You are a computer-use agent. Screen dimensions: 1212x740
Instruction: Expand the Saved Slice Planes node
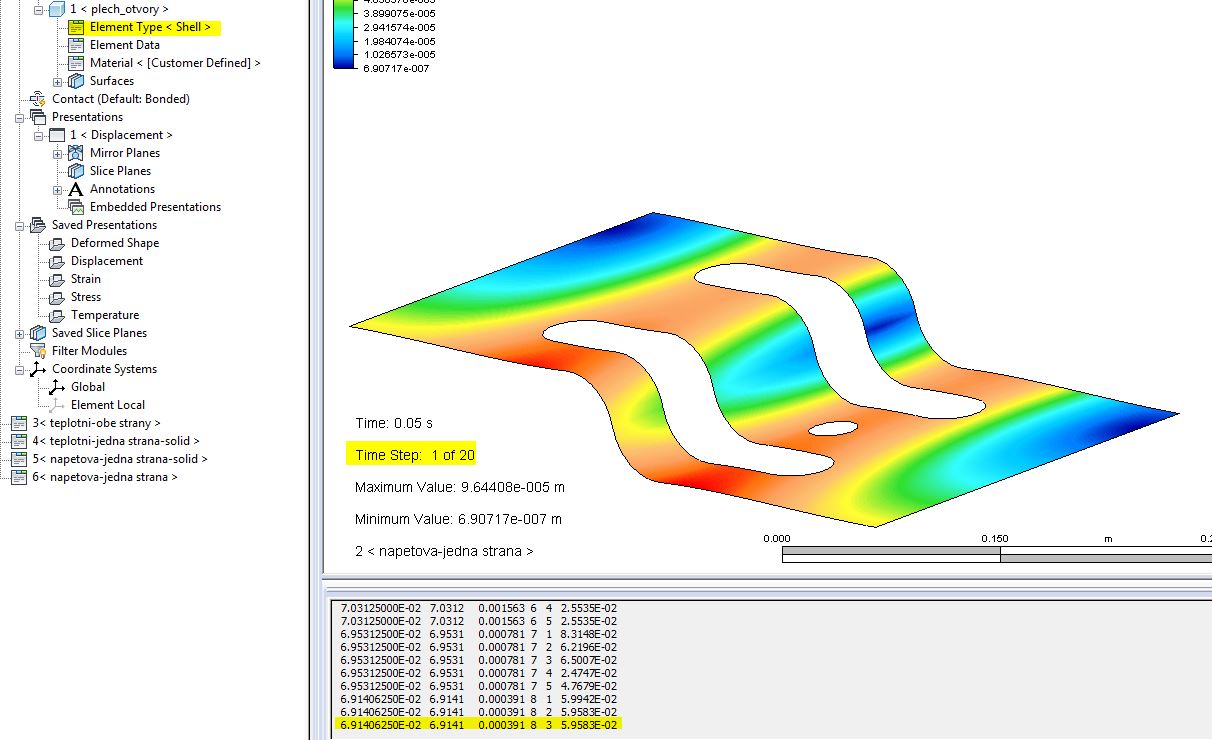pos(21,333)
